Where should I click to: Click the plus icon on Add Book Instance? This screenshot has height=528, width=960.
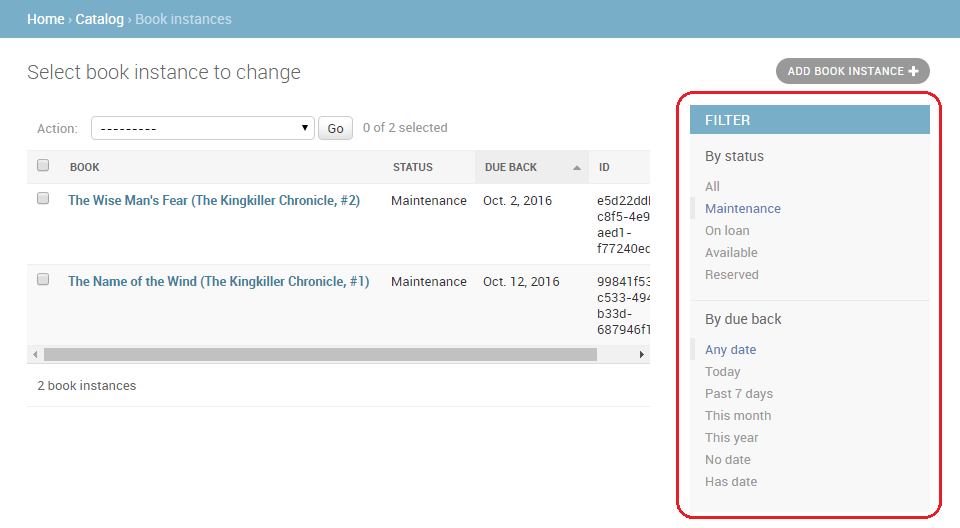point(913,71)
